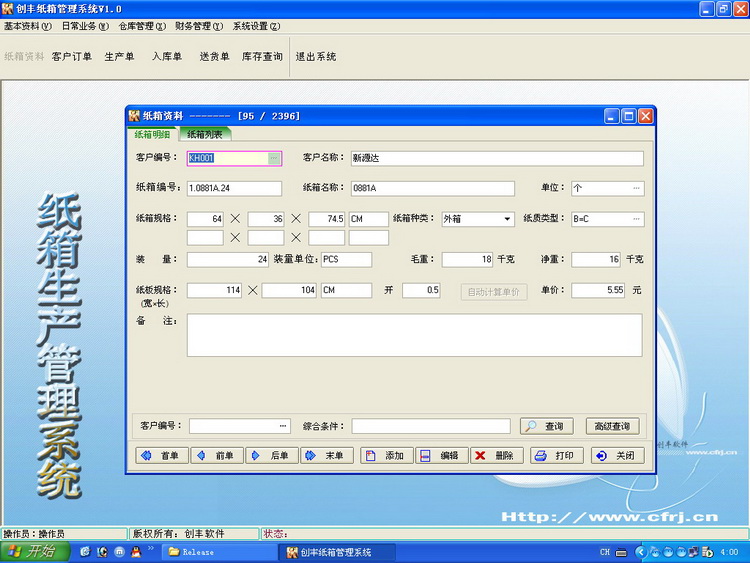Open the Windows 开始 Start button
This screenshot has height=563, width=750.
point(32,552)
